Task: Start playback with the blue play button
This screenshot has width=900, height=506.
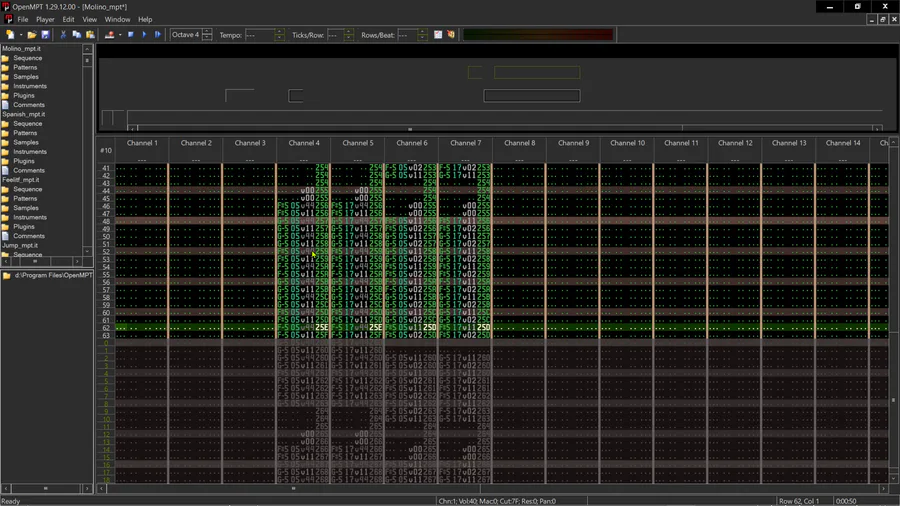Action: [144, 34]
